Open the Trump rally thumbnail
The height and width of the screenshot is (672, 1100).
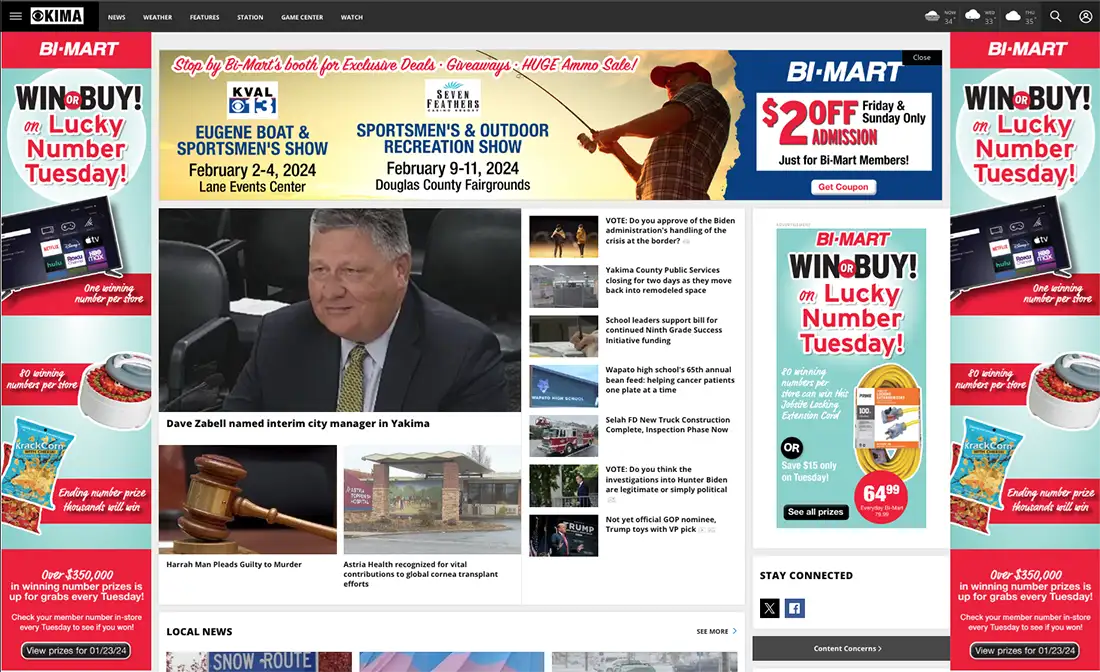563,535
